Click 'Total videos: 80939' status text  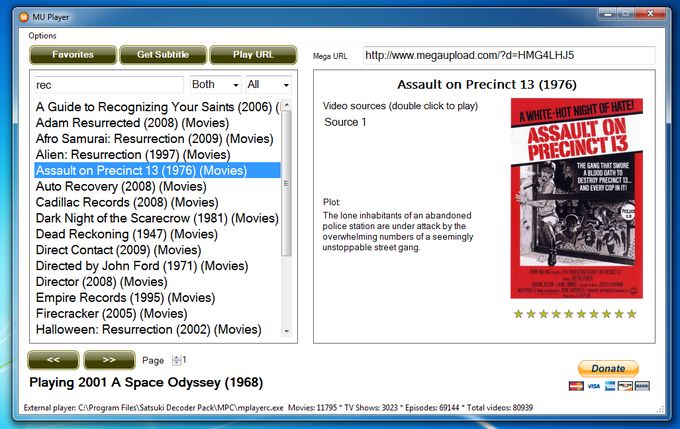[x=500, y=408]
